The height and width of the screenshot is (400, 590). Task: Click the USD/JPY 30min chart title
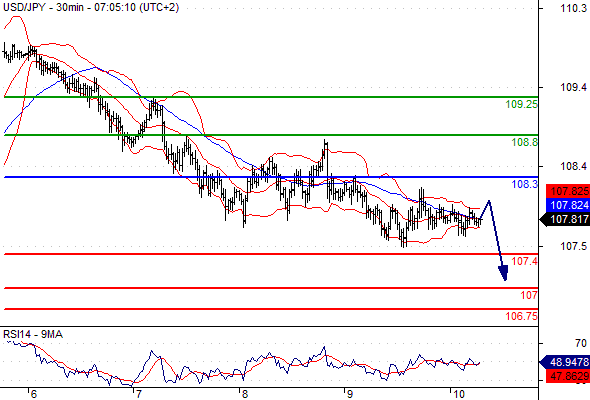pos(91,7)
